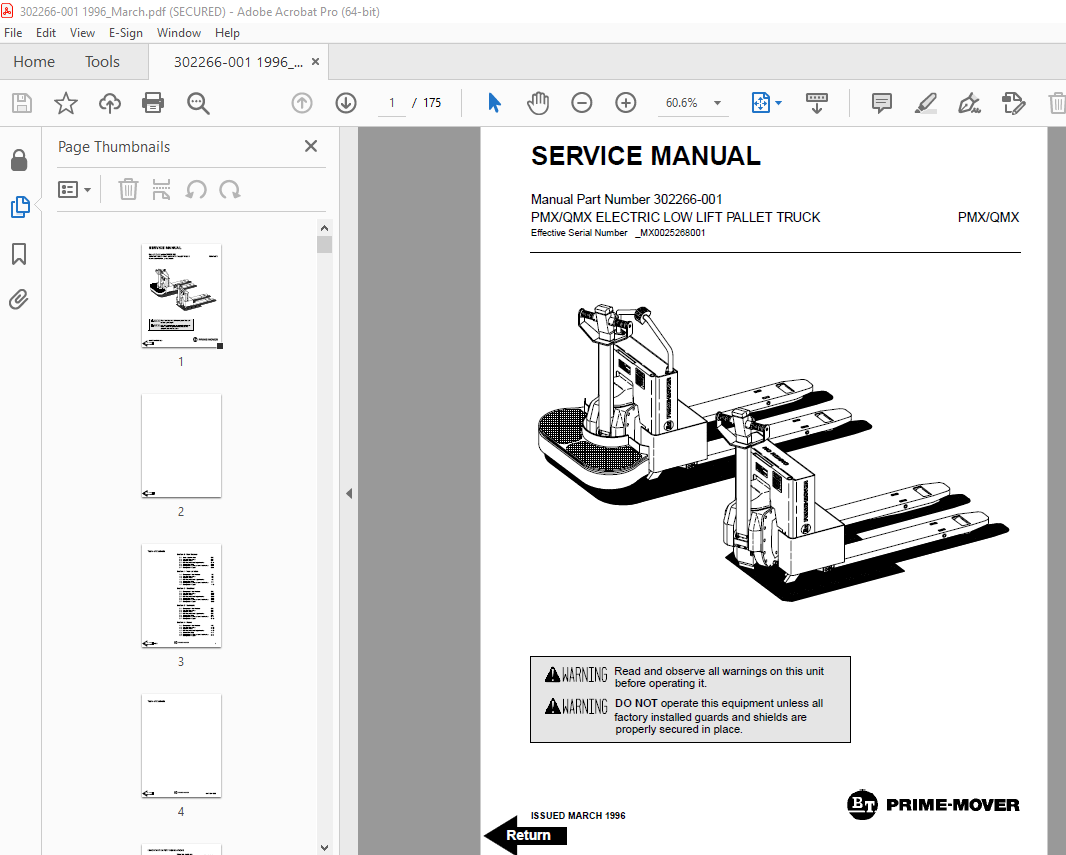This screenshot has height=855, width=1066.
Task: Rotate page counterclockwise in thumbnails panel
Action: (196, 190)
